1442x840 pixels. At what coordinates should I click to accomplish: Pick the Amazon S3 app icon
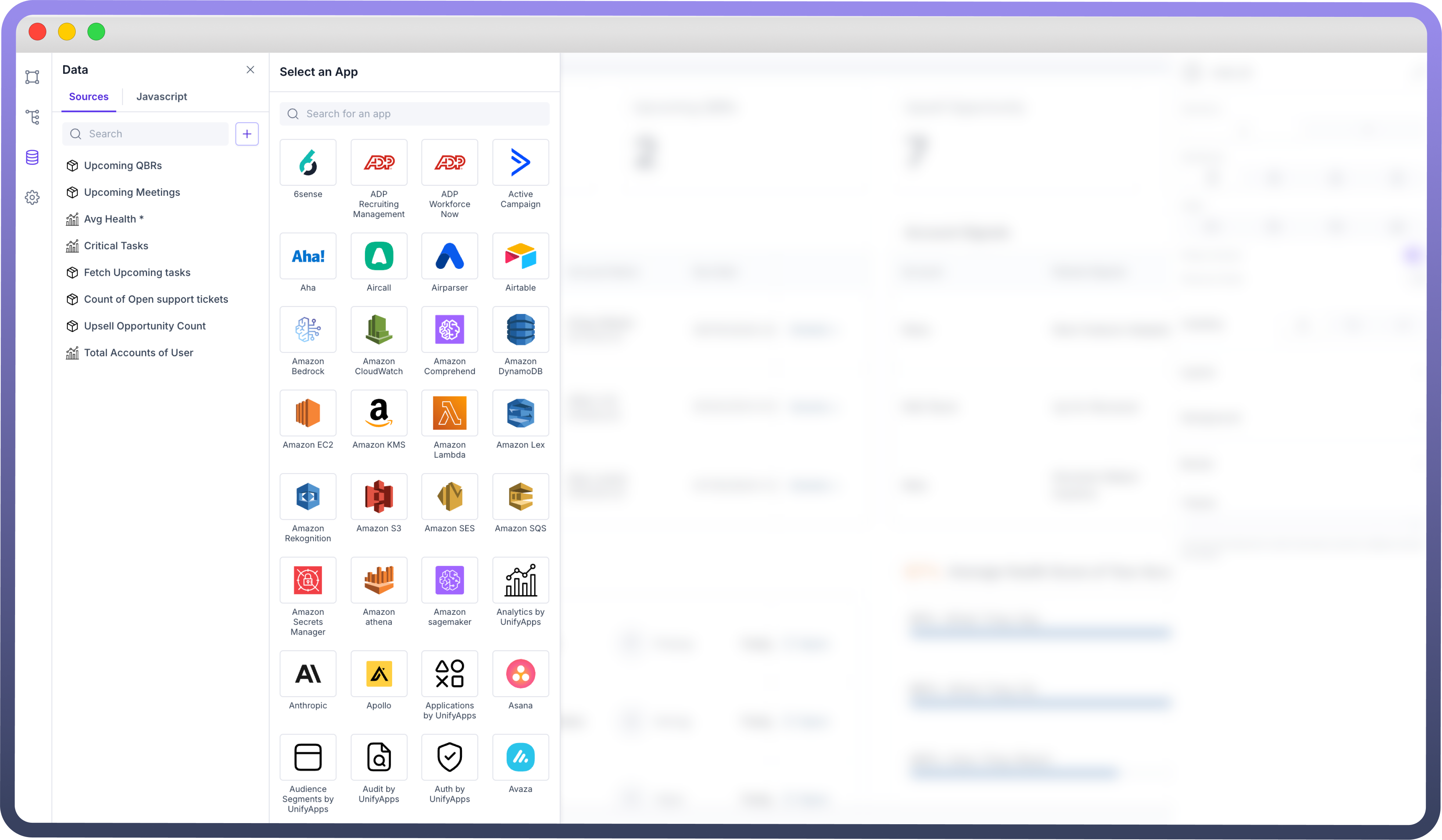pos(378,496)
